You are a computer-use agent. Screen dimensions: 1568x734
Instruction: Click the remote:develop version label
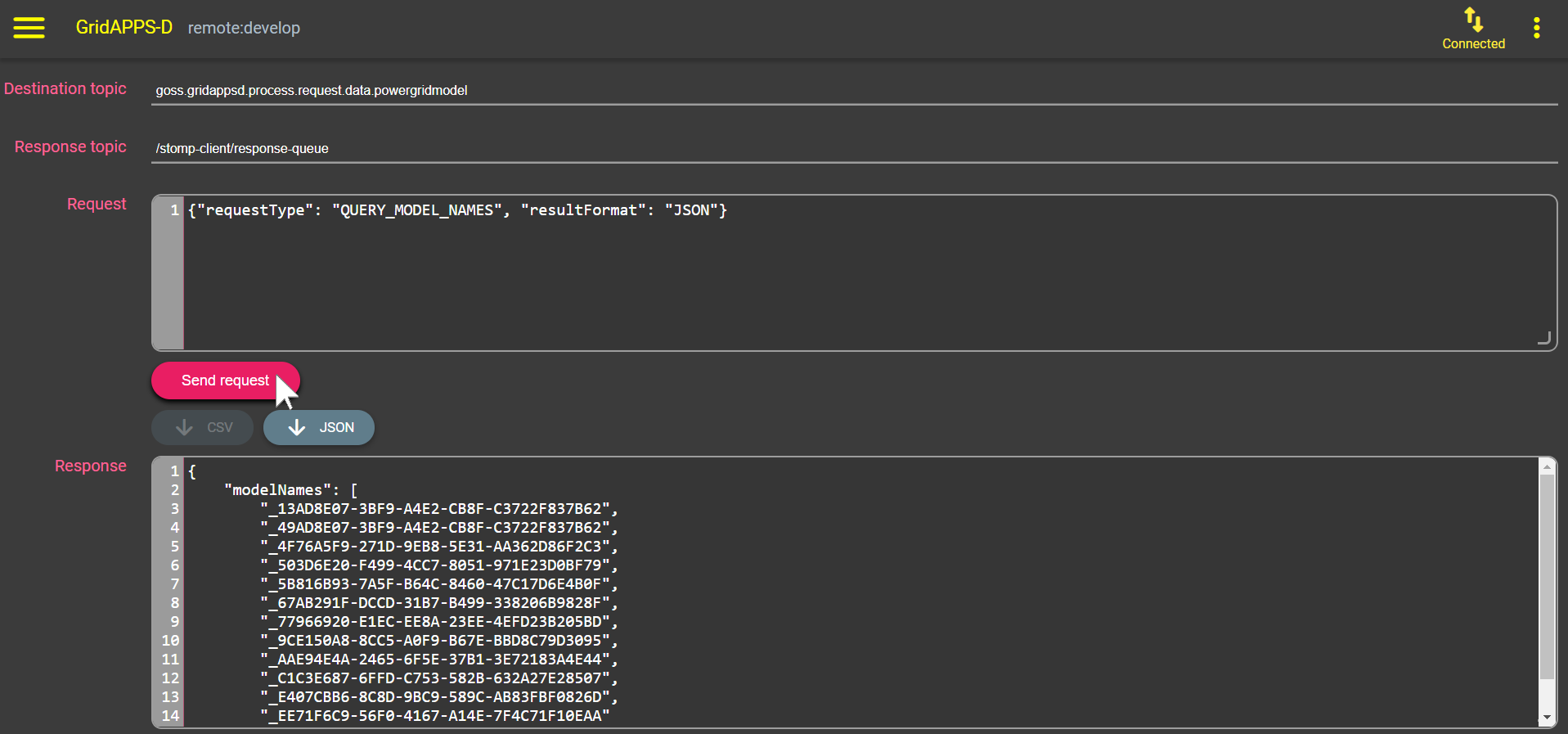[x=244, y=28]
